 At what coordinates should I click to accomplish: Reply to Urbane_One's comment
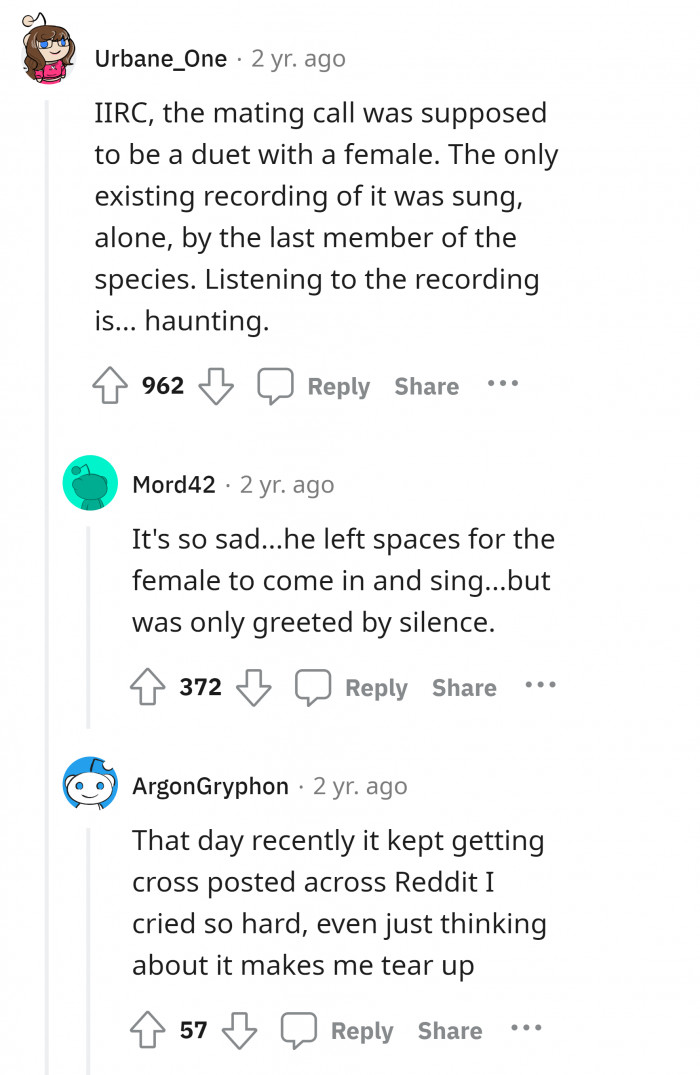tap(338, 386)
